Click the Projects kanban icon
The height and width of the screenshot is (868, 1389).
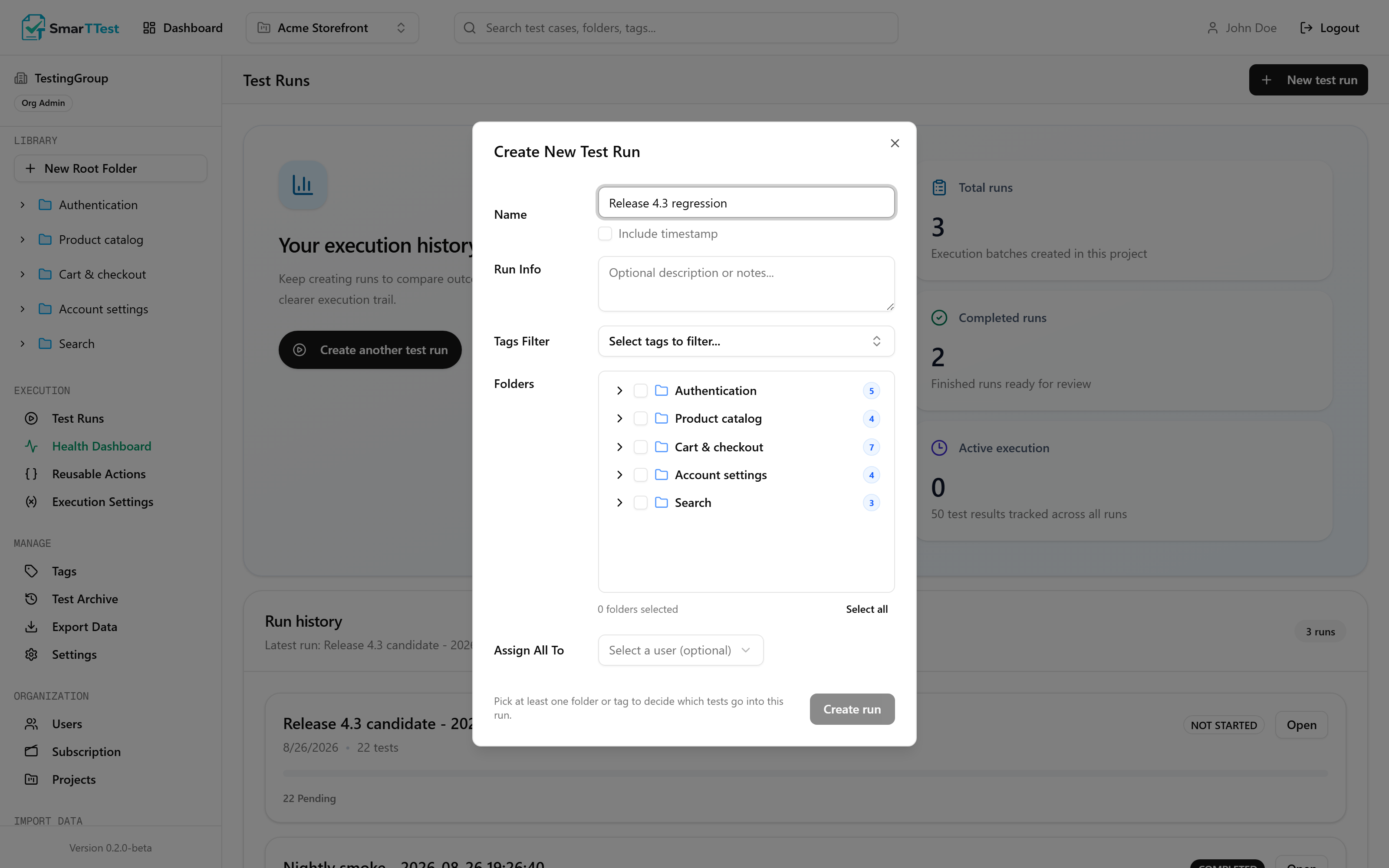pyautogui.click(x=32, y=779)
